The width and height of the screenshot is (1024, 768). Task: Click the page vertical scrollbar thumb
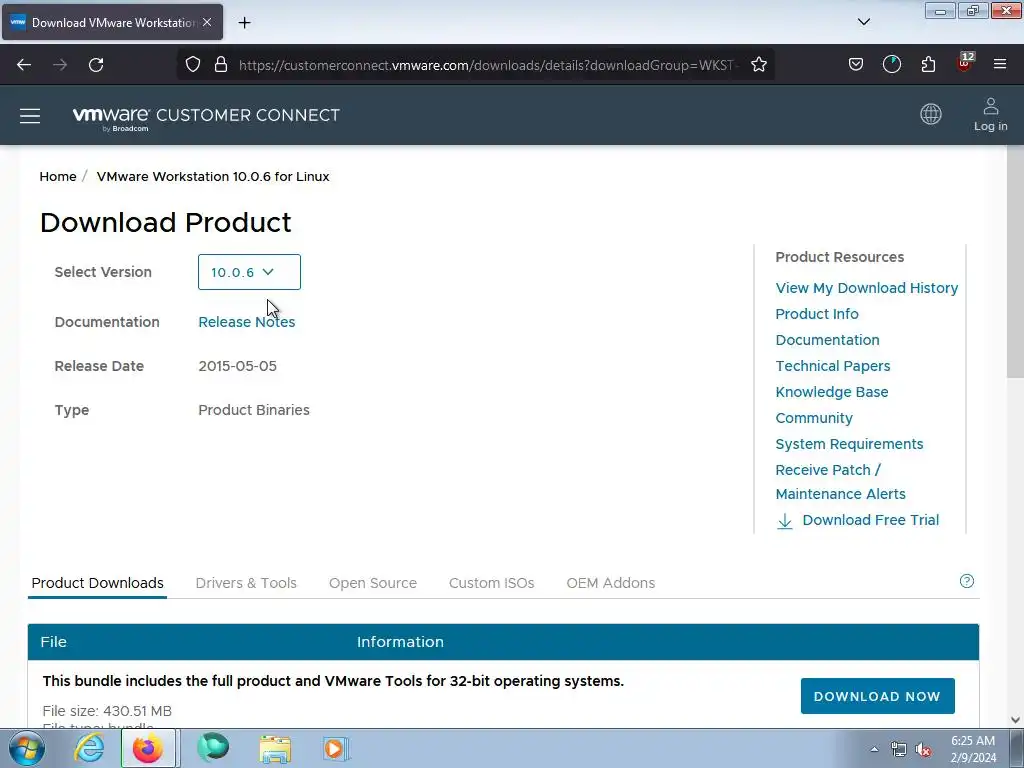(x=1015, y=261)
